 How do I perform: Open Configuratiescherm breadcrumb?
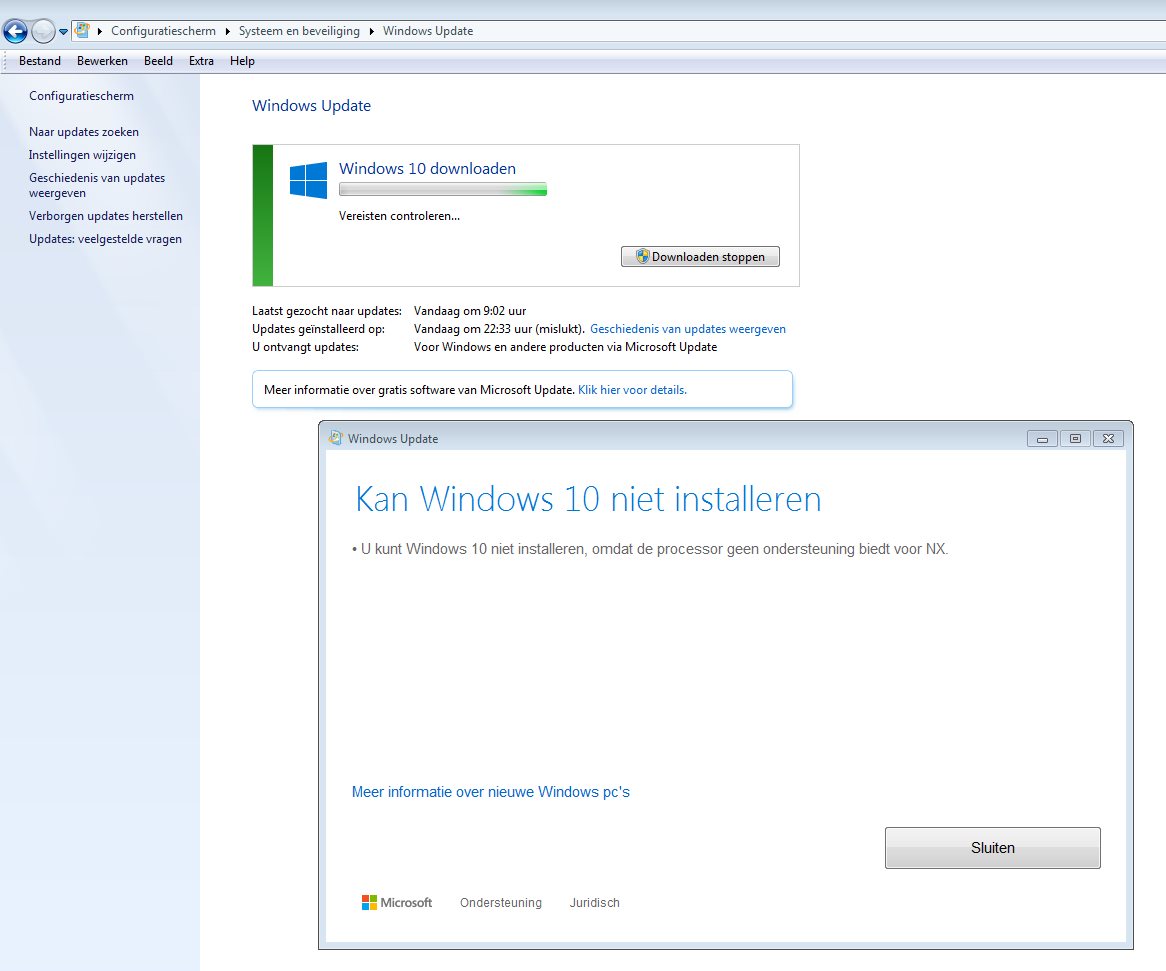(x=164, y=31)
